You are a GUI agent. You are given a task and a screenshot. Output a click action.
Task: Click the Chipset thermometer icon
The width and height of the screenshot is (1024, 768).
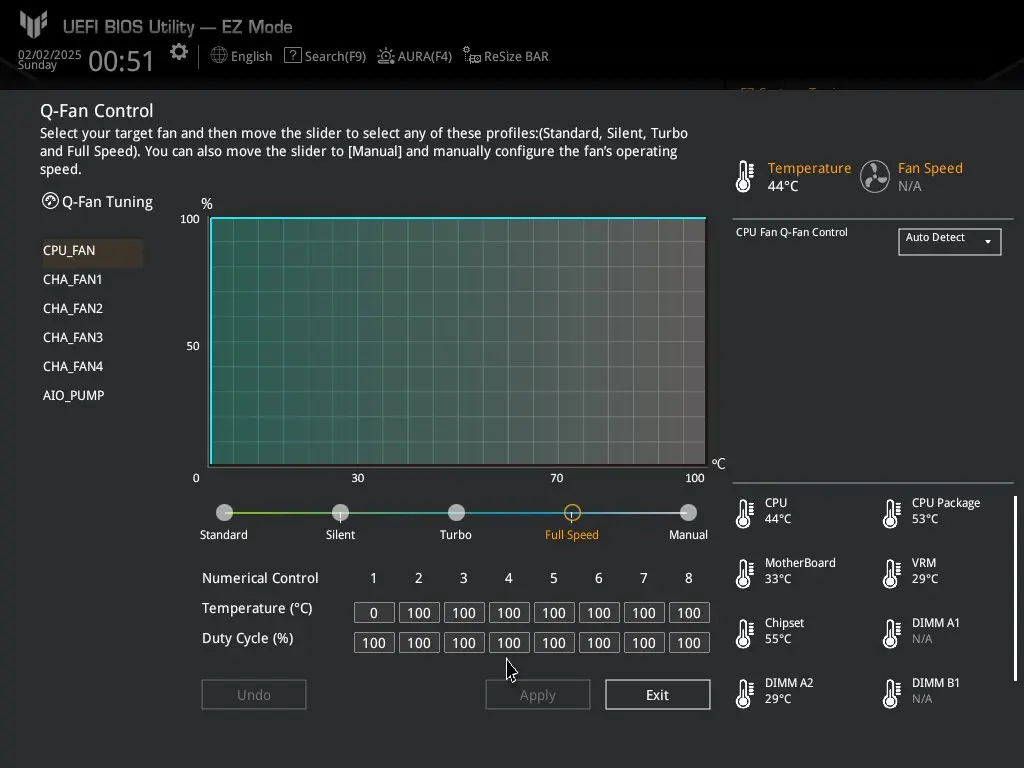click(x=744, y=633)
